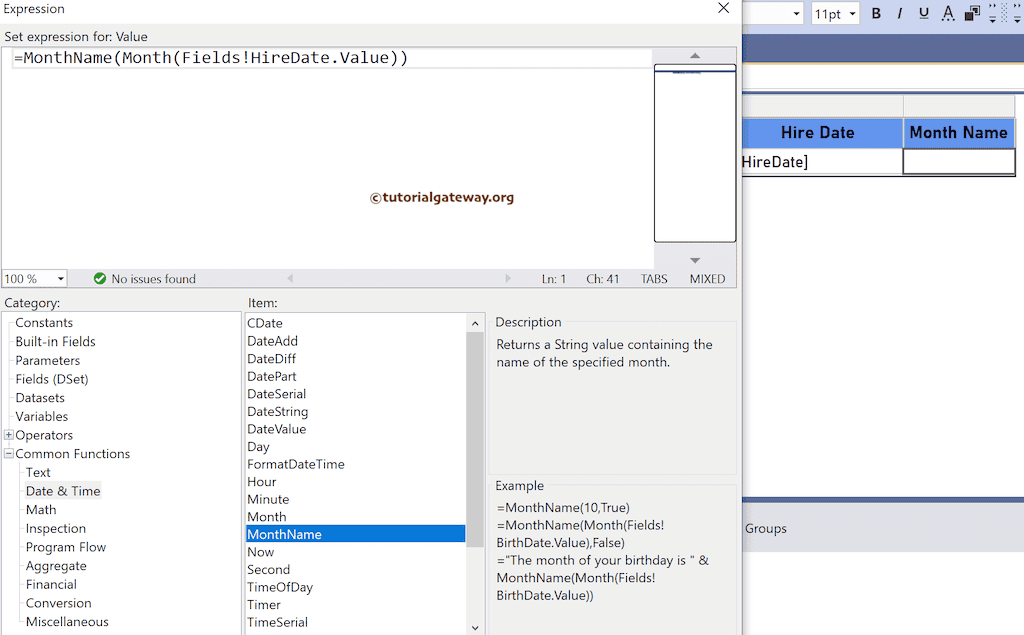
Task: Toggle italic formatting
Action: coord(900,13)
